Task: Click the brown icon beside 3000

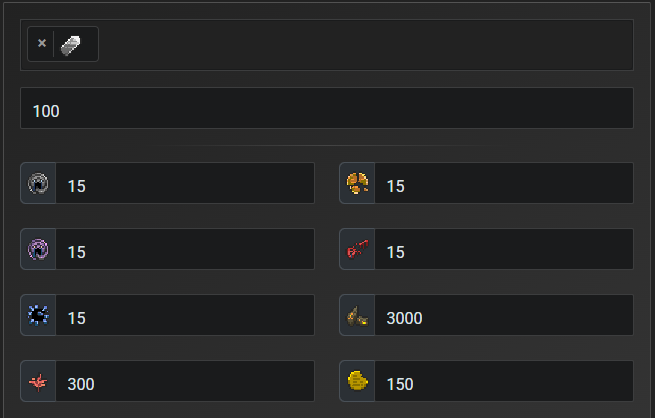Action: click(357, 316)
